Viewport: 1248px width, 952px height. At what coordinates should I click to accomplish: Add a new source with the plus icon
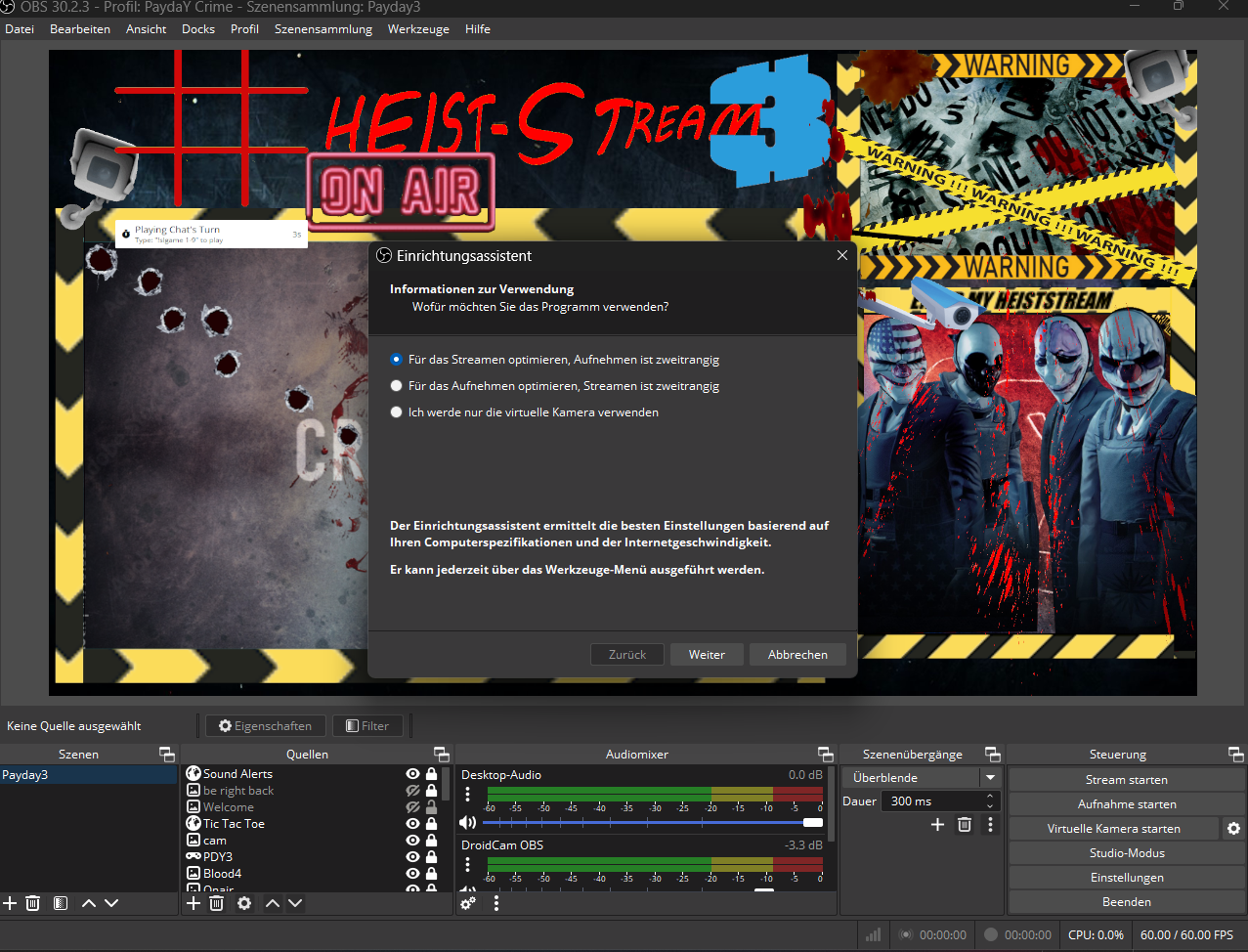click(x=194, y=903)
